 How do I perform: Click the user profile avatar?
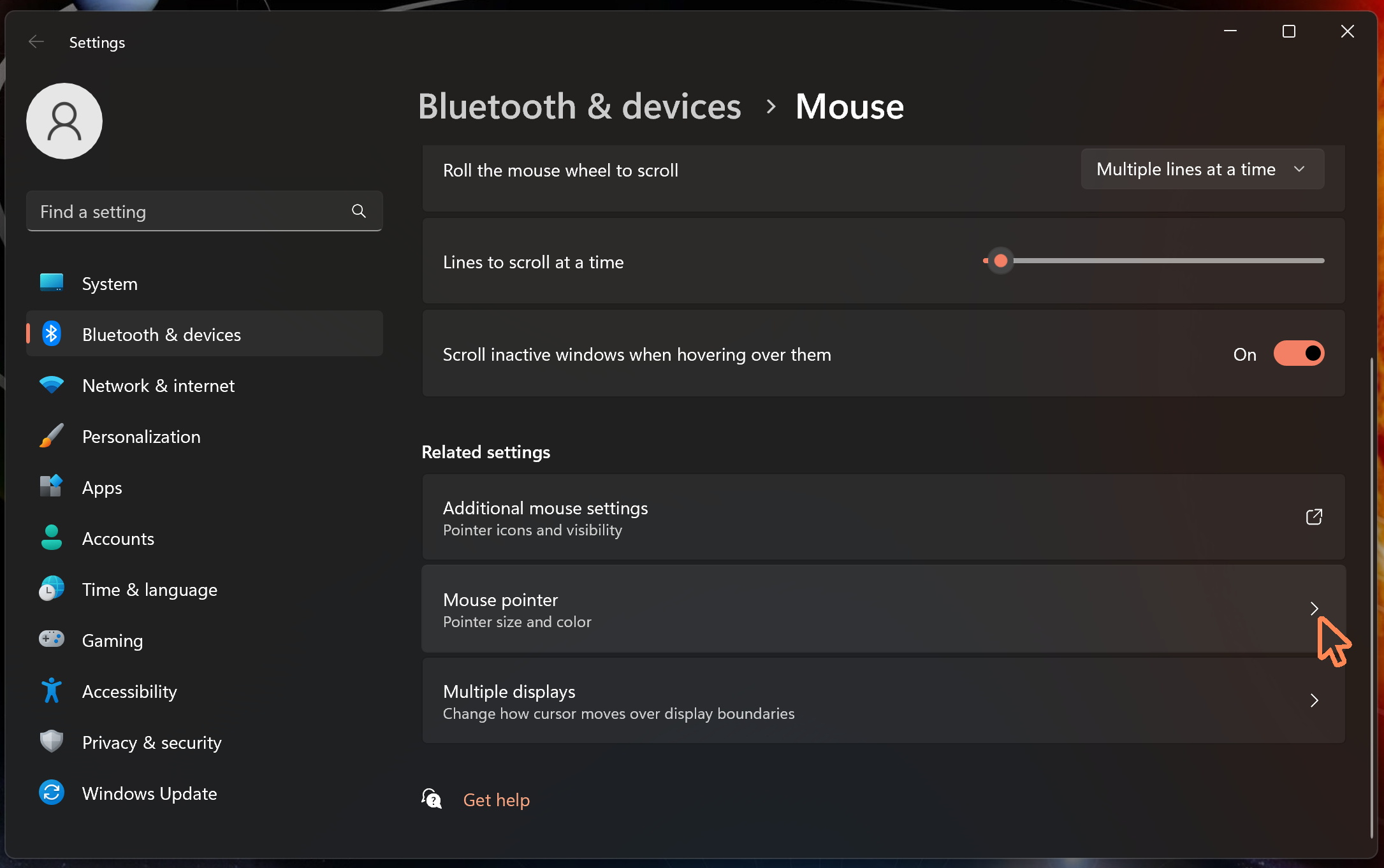click(x=64, y=121)
